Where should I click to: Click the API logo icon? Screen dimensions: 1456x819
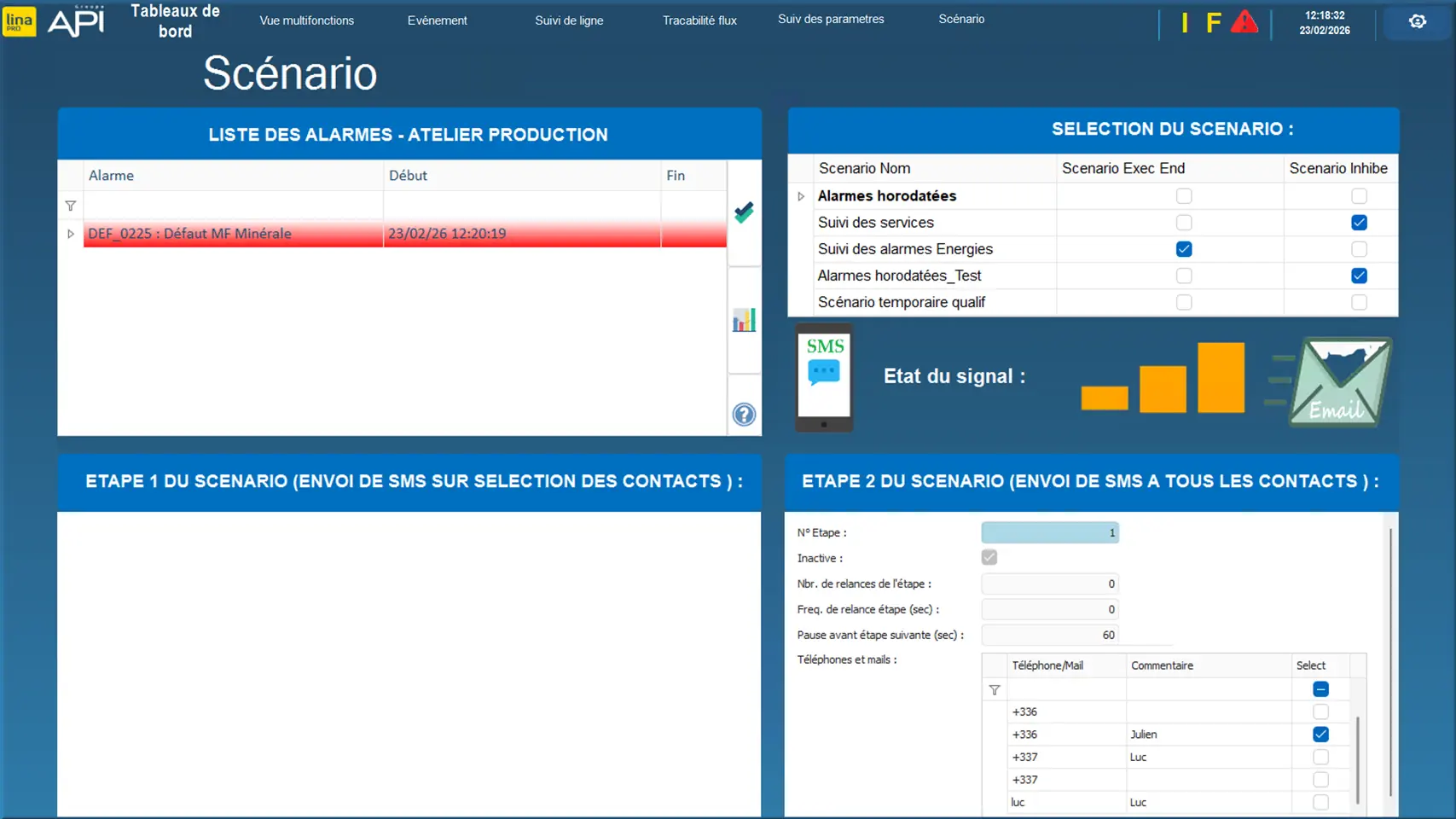(76, 21)
